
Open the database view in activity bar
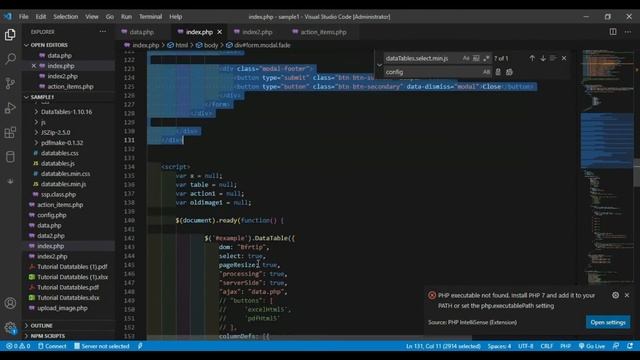tap(10, 157)
